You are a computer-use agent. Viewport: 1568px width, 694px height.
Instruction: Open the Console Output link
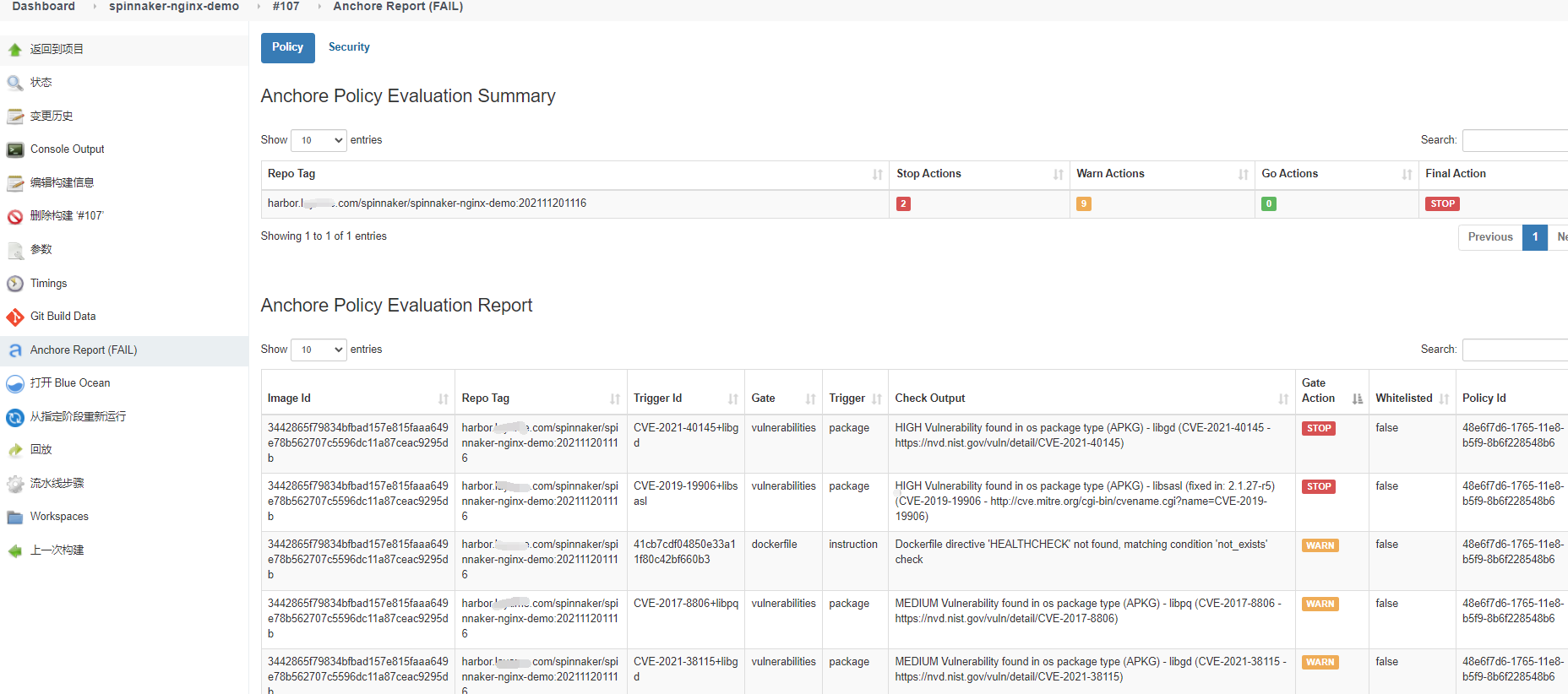68,149
